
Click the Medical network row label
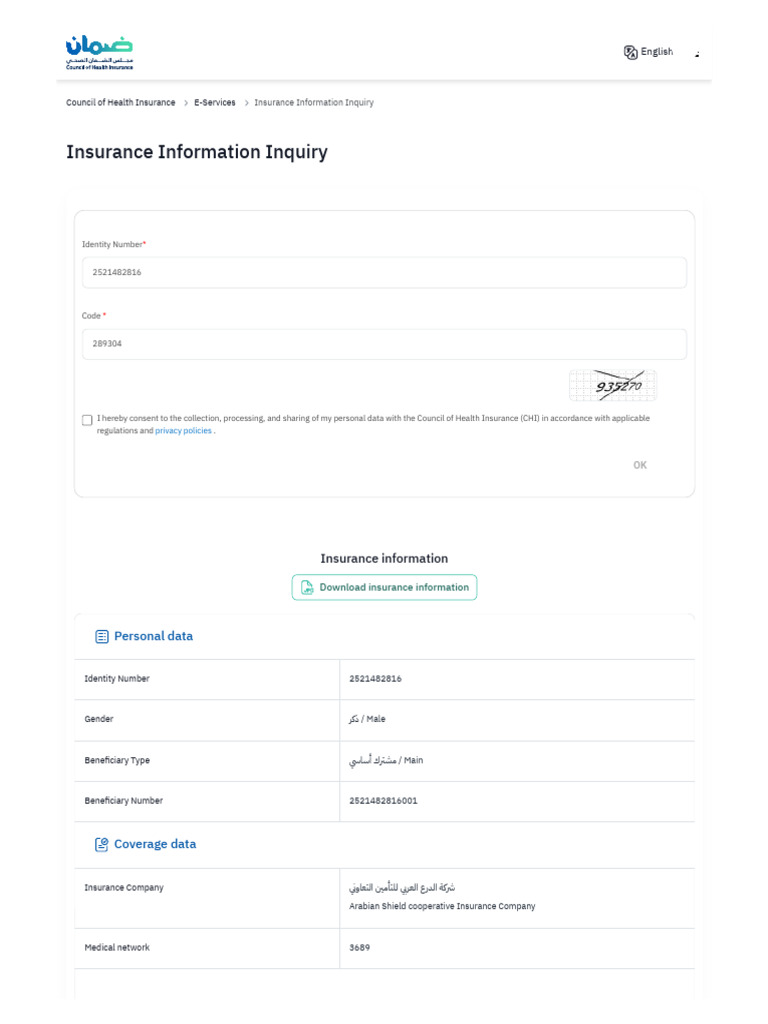117,948
